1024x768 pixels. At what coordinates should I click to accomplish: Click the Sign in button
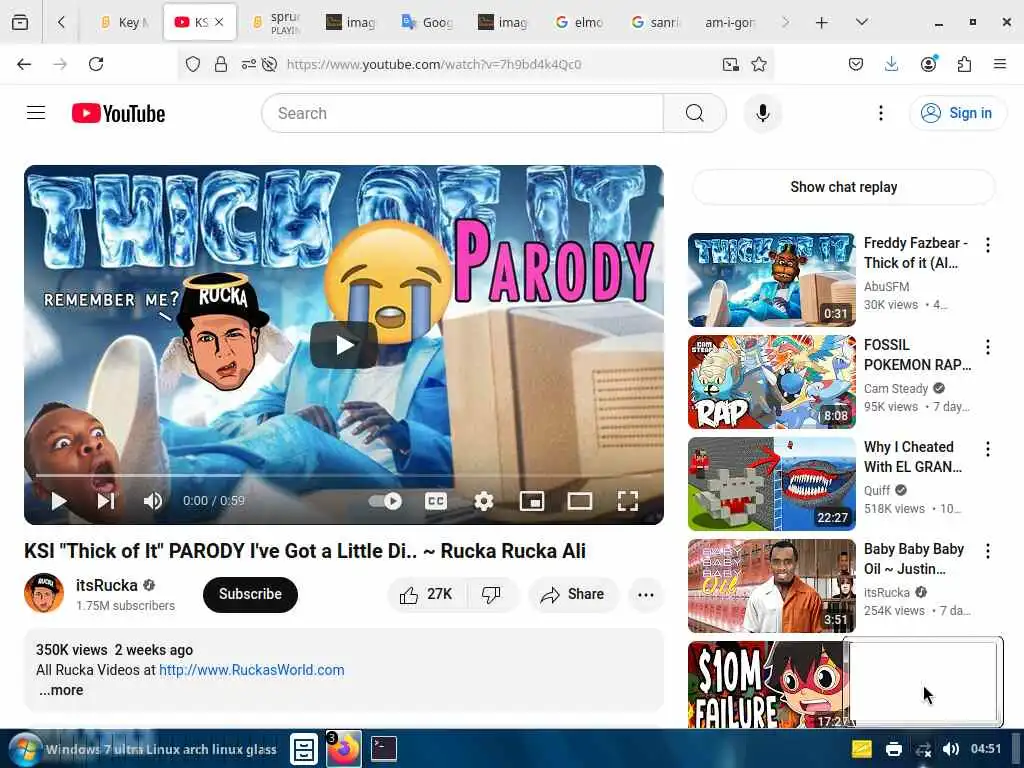click(x=958, y=113)
